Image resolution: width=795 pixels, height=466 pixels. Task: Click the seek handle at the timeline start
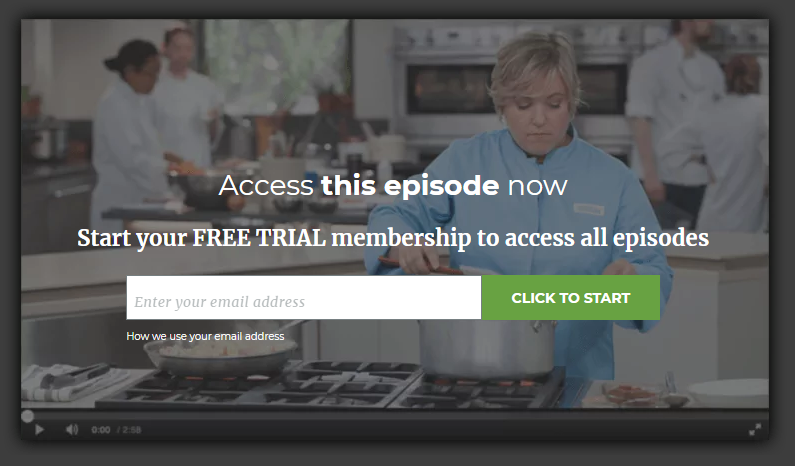pyautogui.click(x=27, y=416)
